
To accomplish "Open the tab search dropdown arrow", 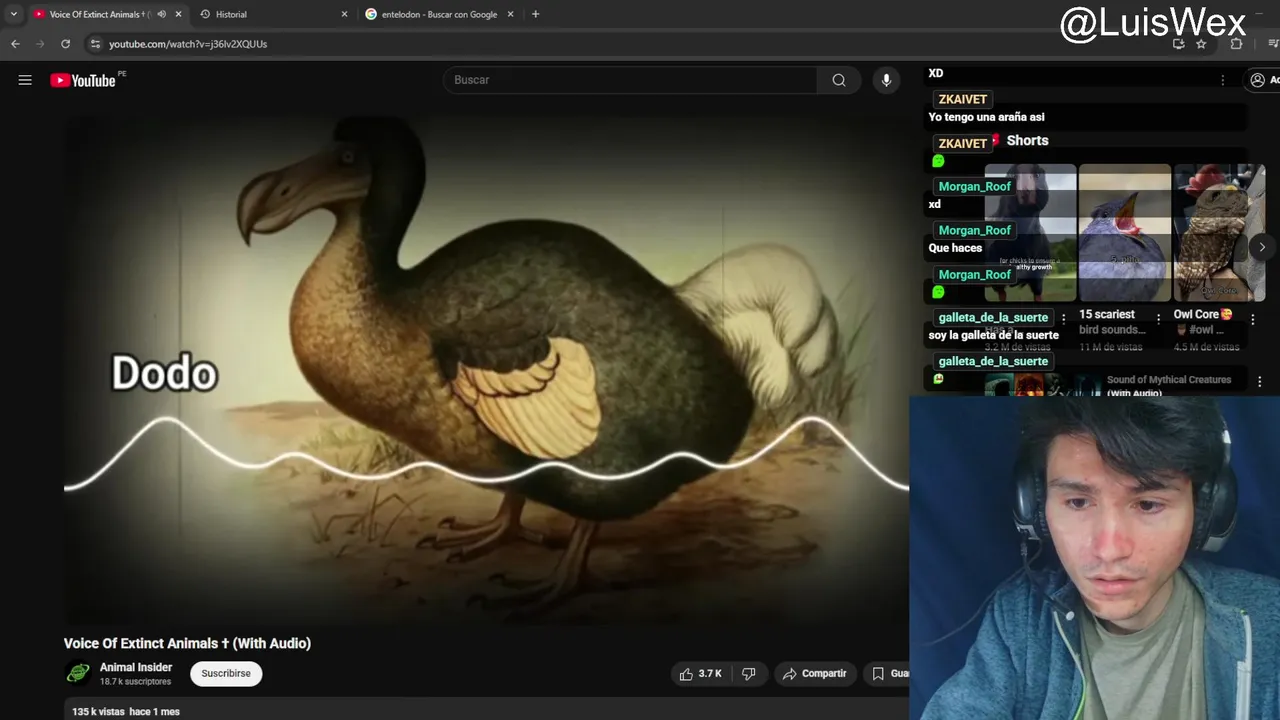I will click(13, 14).
